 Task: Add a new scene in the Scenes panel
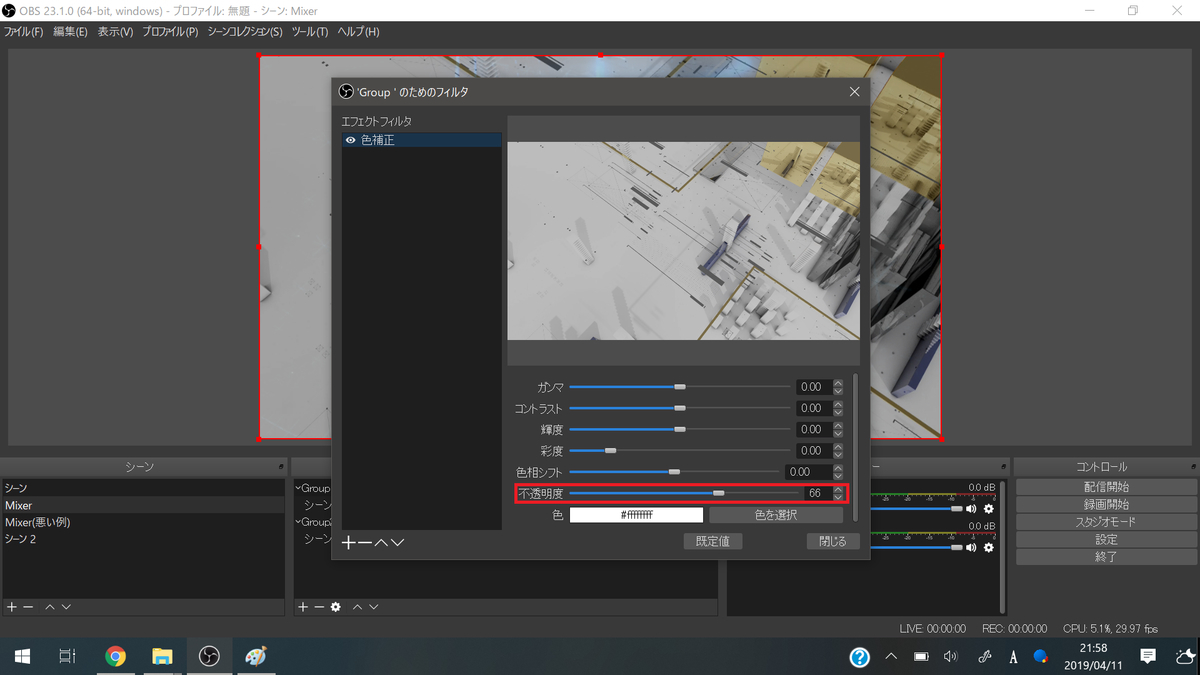[12, 607]
